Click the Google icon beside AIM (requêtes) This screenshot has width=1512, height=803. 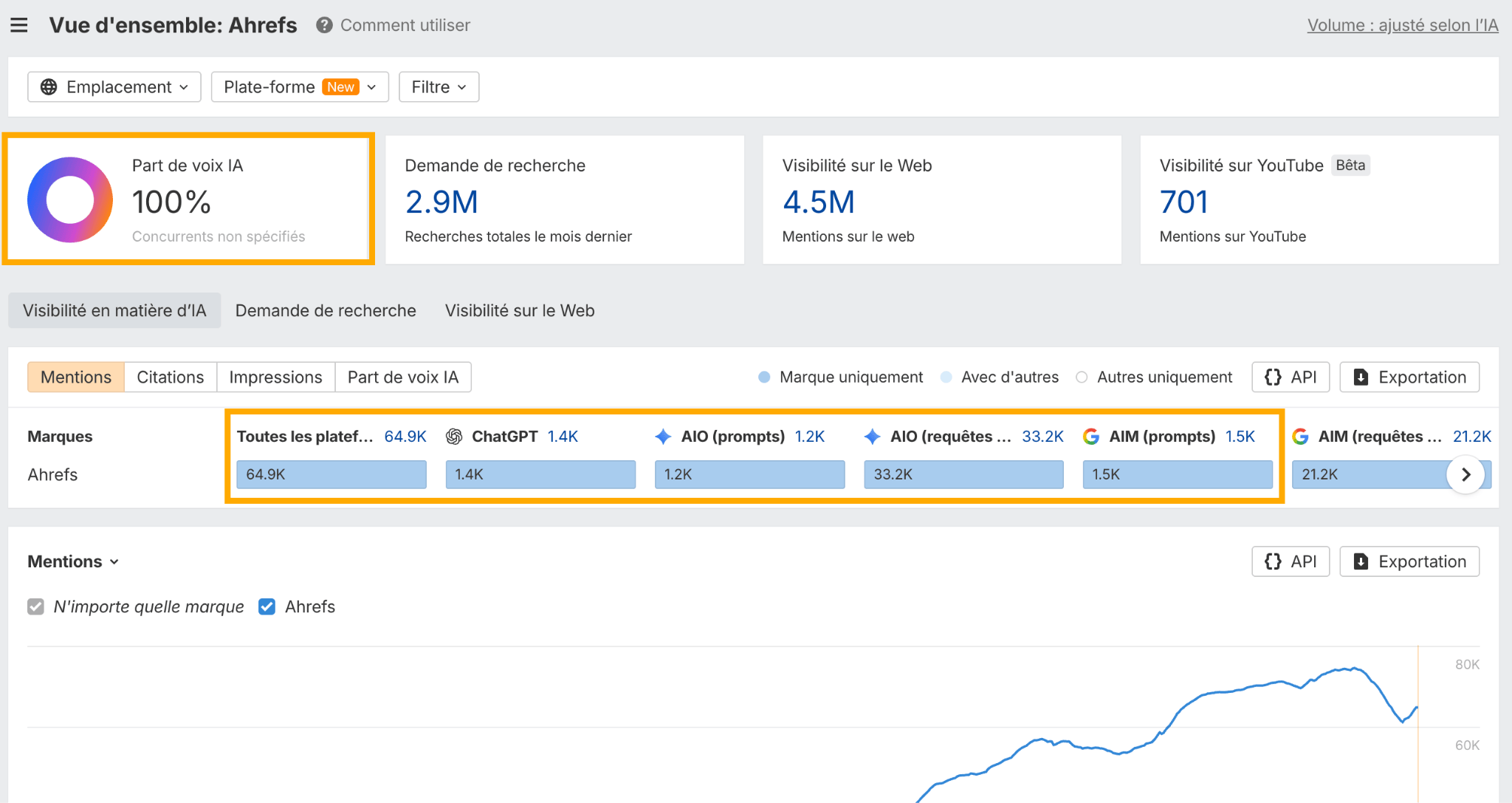(x=1301, y=437)
